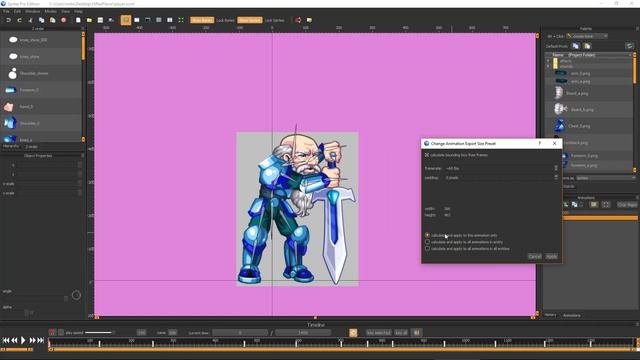Open the Window menu
640x360 pixels.
[33, 11]
